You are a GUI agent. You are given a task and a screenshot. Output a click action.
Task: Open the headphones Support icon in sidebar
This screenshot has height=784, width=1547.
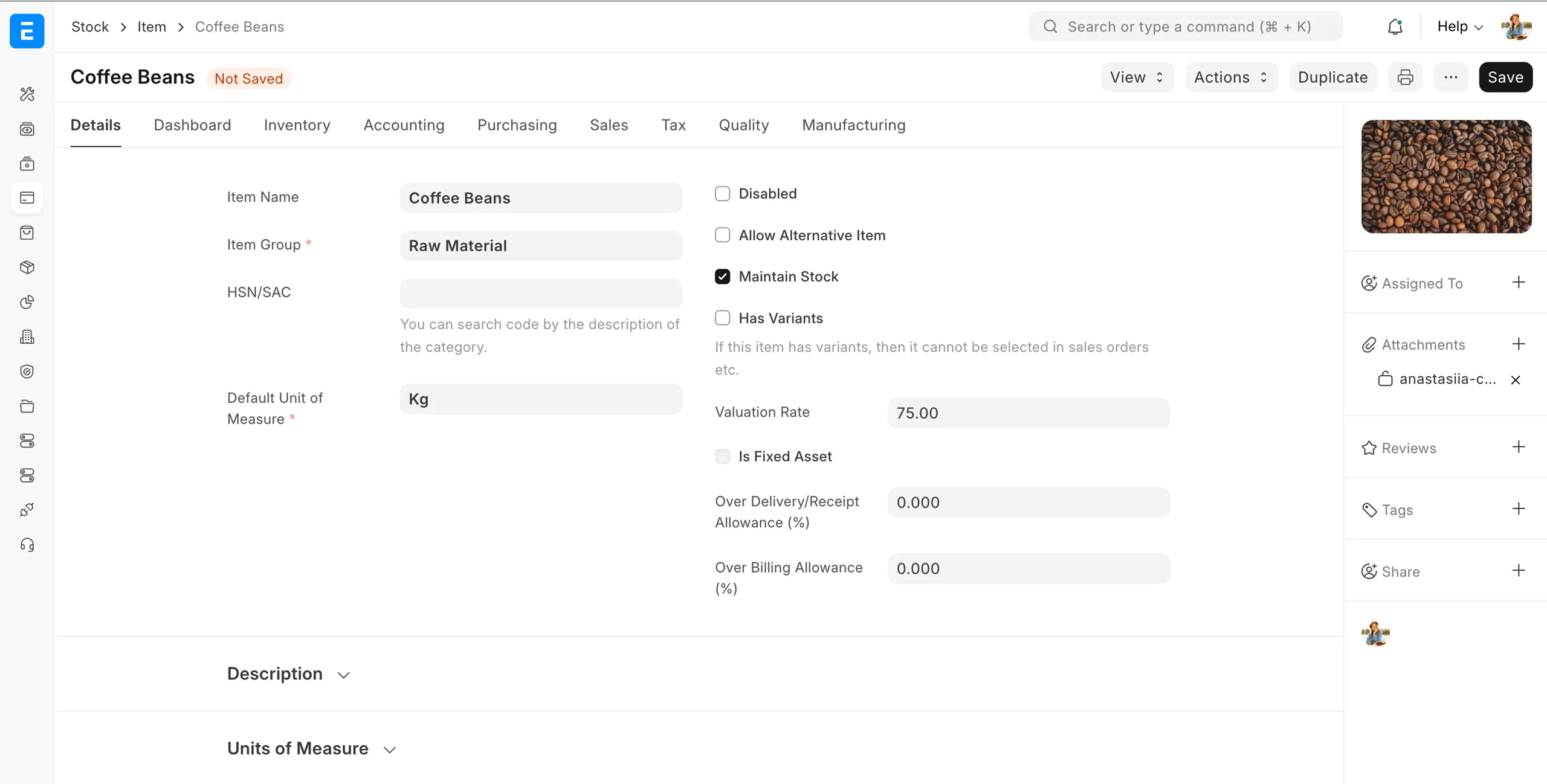[27, 544]
